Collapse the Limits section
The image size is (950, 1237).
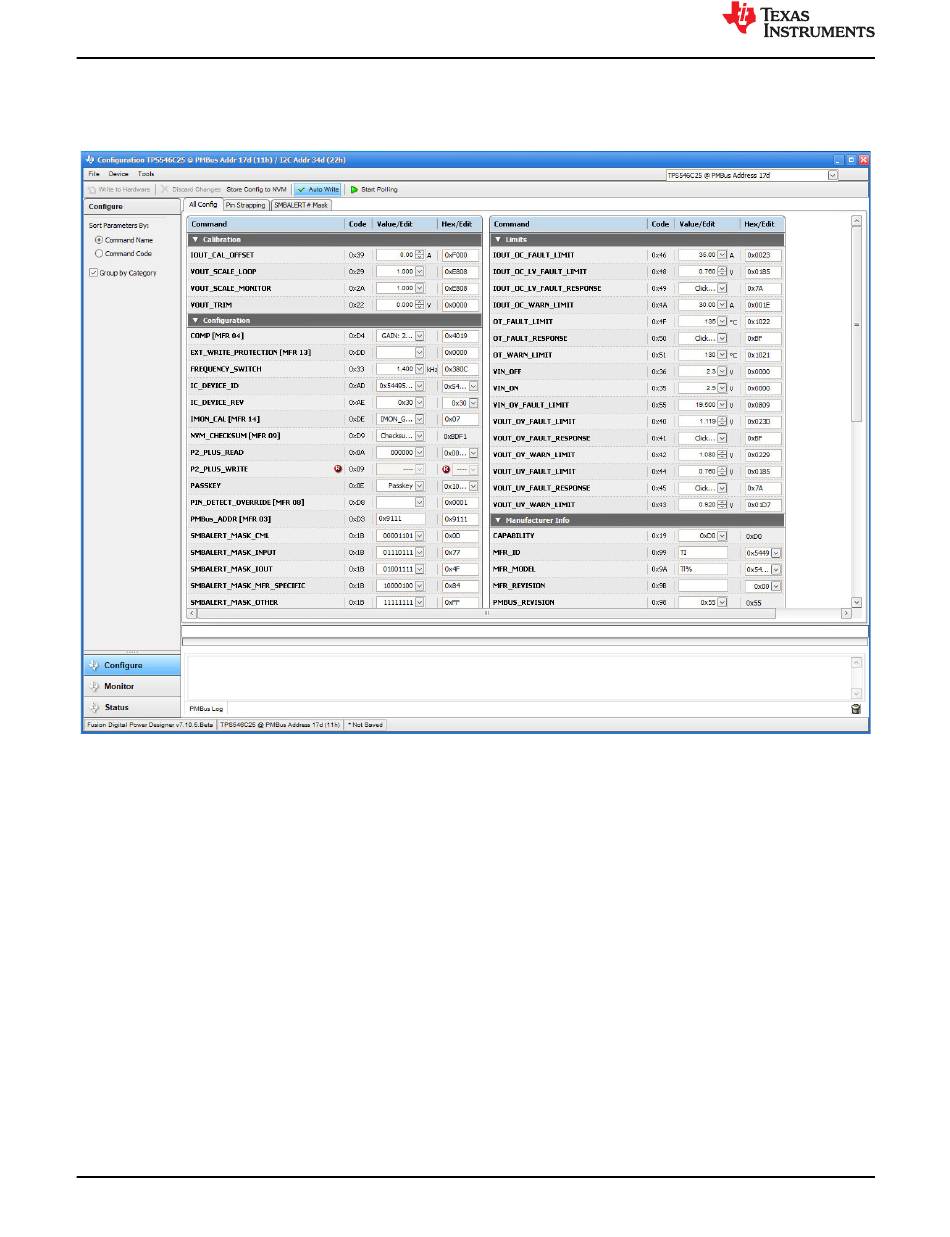(x=498, y=240)
